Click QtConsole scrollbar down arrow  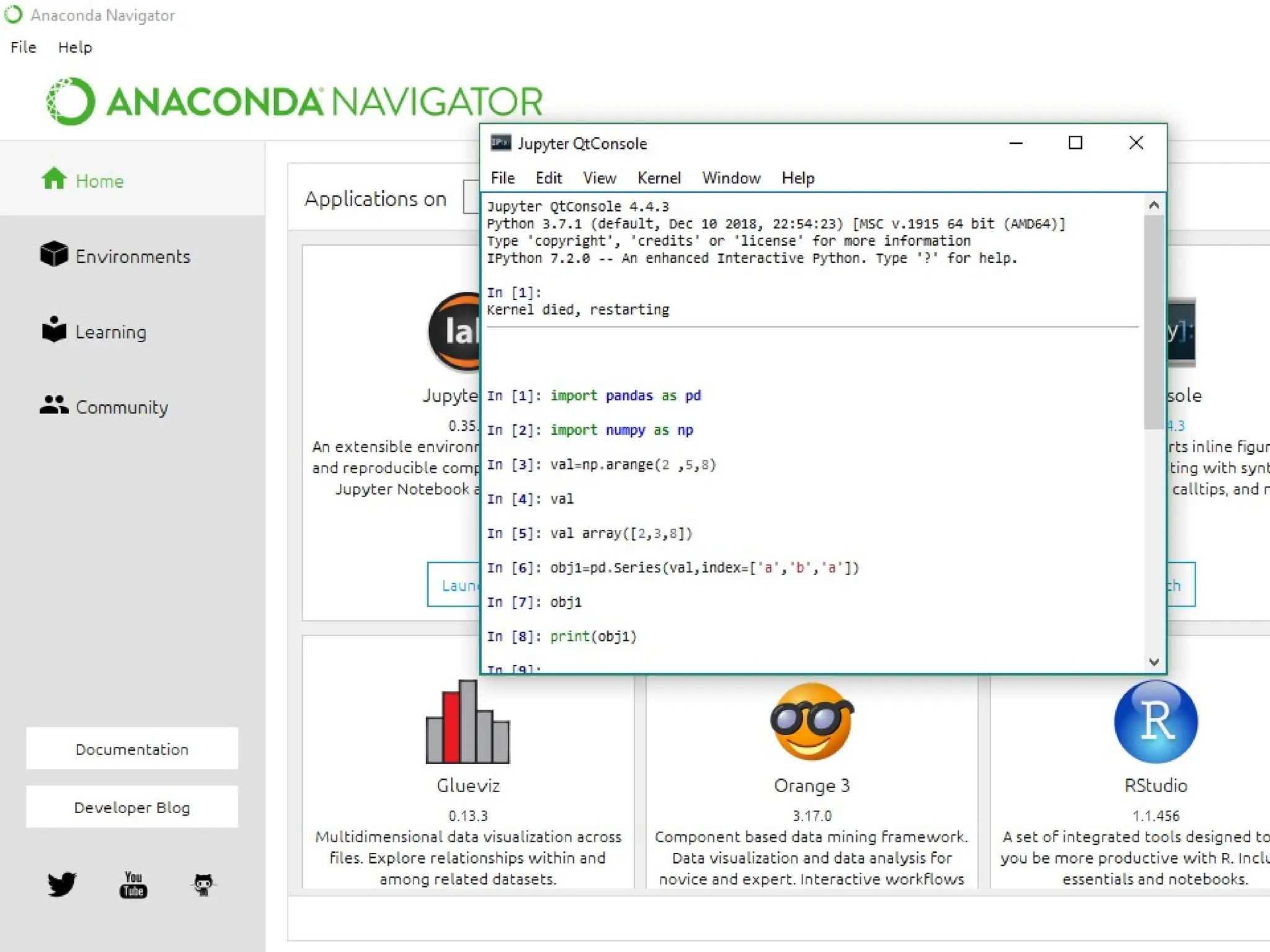pyautogui.click(x=1154, y=662)
